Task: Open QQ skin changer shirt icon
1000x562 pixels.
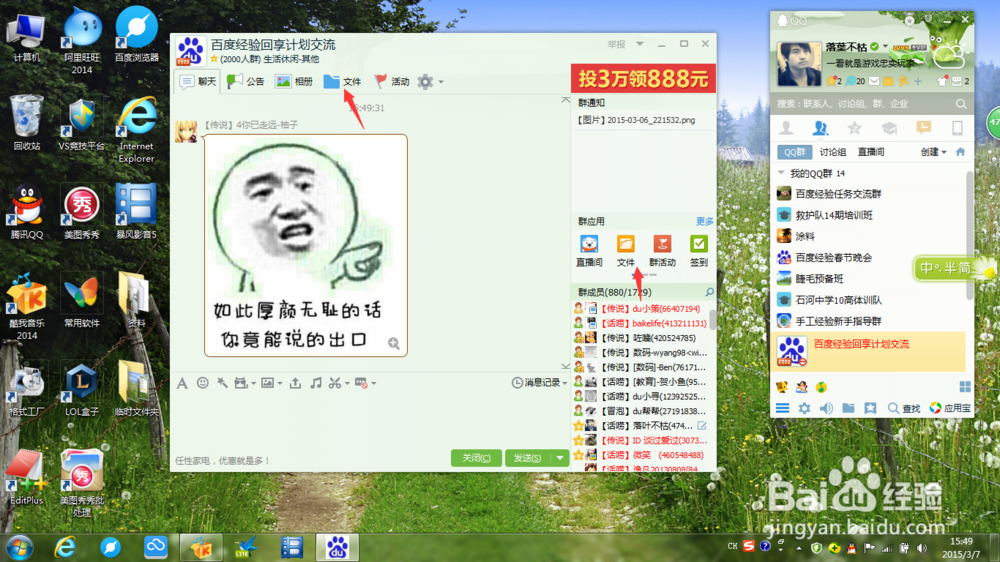Action: [942, 81]
